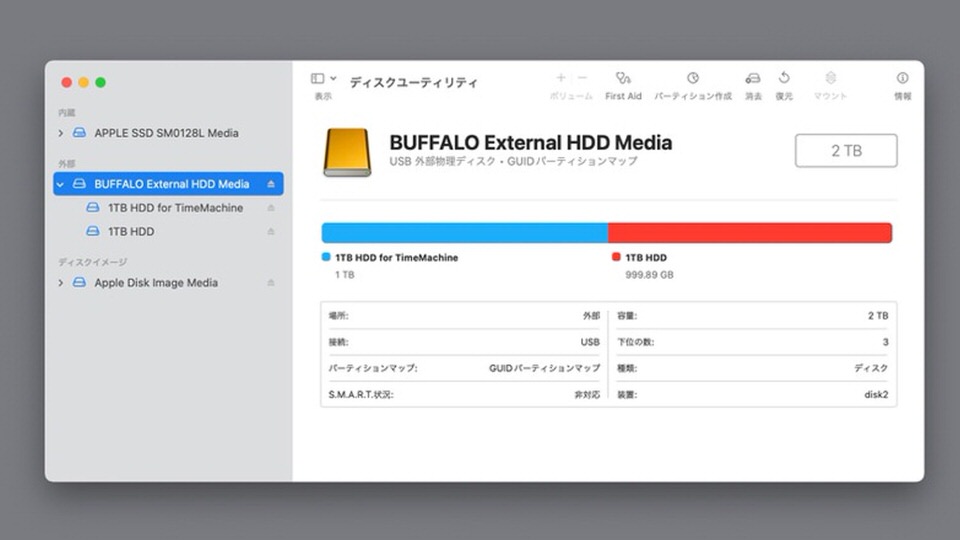Click the view dropdown chevron beside sidebar icon
960x540 pixels.
pos(333,78)
